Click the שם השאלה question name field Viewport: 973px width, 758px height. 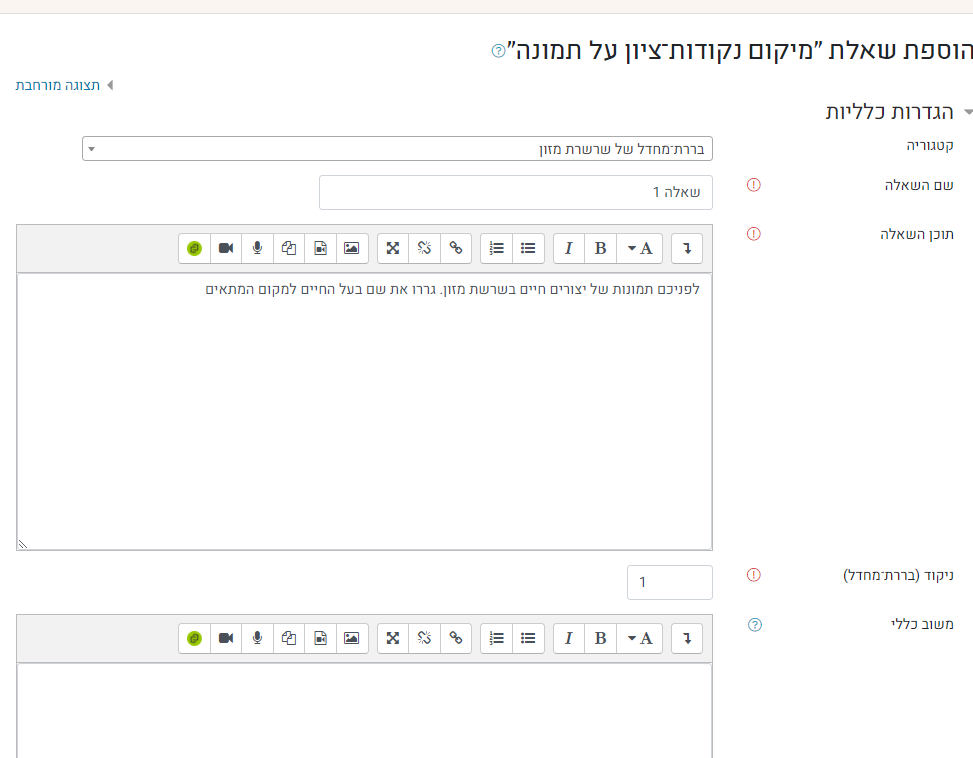[515, 192]
